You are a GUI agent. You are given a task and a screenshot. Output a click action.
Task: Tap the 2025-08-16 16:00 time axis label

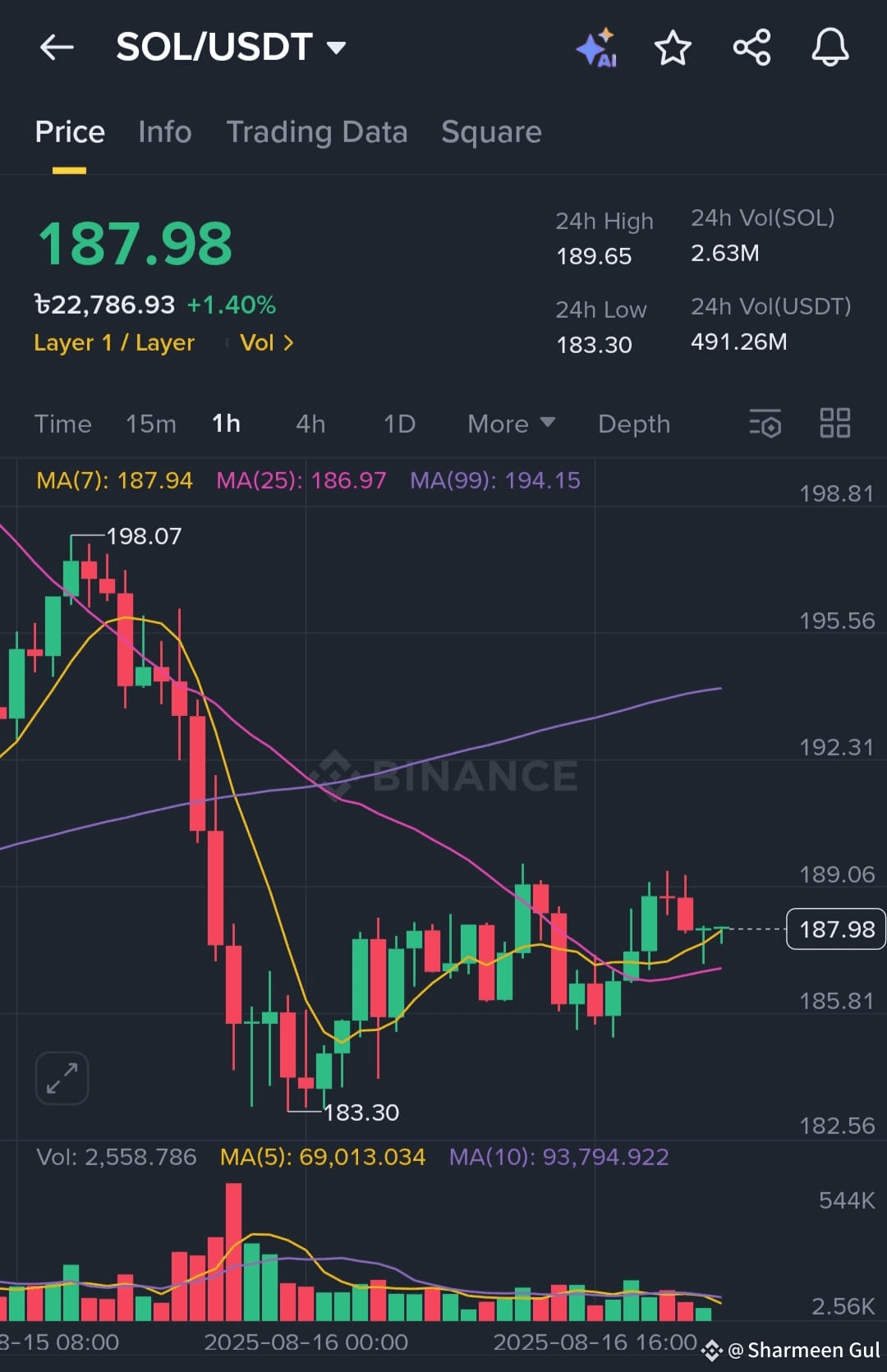click(x=595, y=1342)
